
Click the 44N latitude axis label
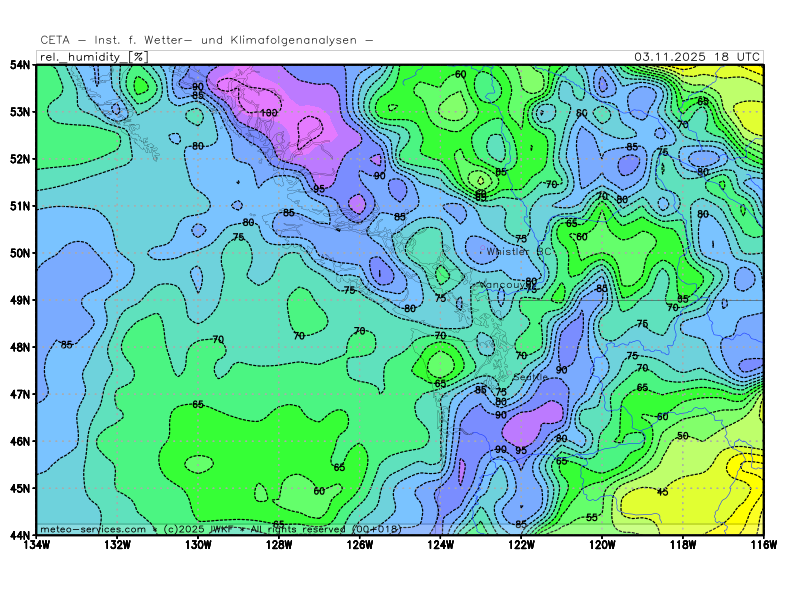(x=19, y=535)
